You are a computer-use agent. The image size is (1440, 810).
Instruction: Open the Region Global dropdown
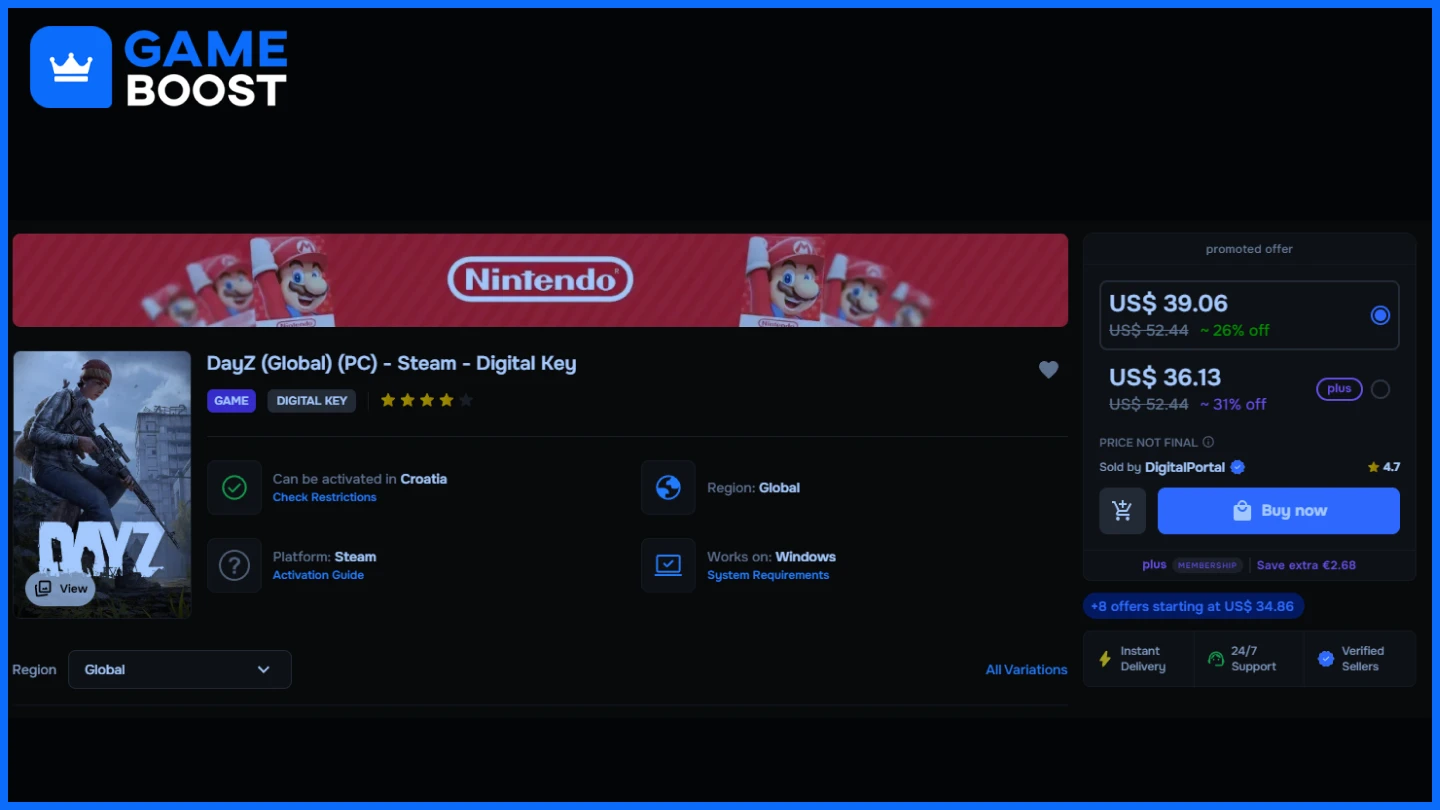(180, 670)
